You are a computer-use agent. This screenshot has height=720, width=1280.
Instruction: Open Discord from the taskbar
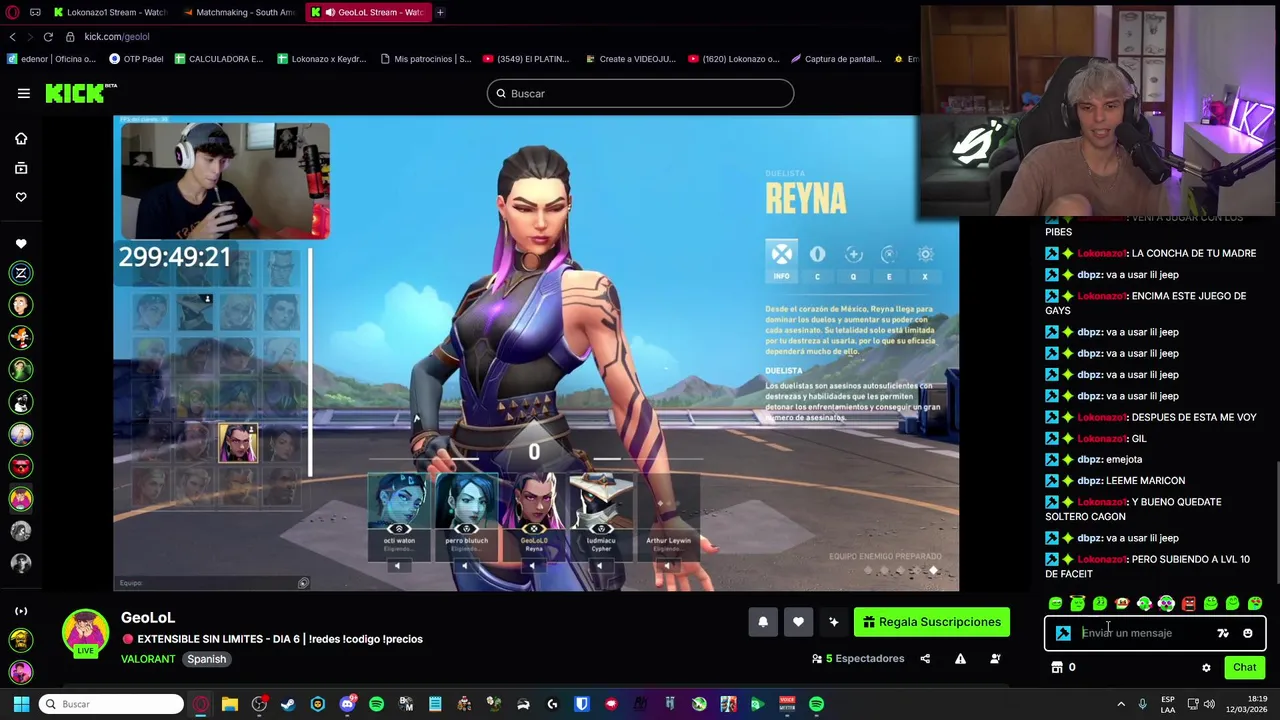point(347,704)
